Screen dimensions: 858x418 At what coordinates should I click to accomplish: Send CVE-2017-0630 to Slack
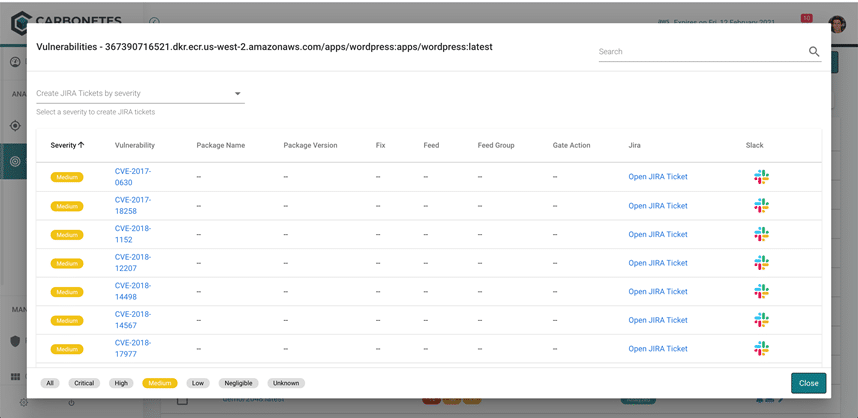click(x=761, y=177)
